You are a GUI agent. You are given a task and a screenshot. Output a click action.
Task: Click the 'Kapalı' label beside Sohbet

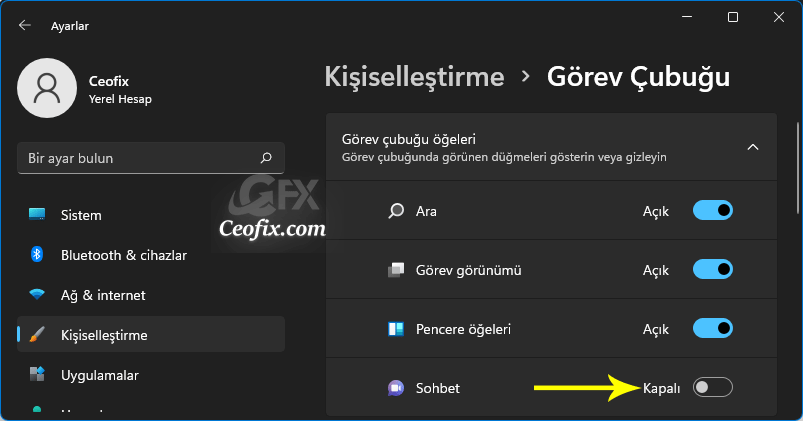click(662, 389)
